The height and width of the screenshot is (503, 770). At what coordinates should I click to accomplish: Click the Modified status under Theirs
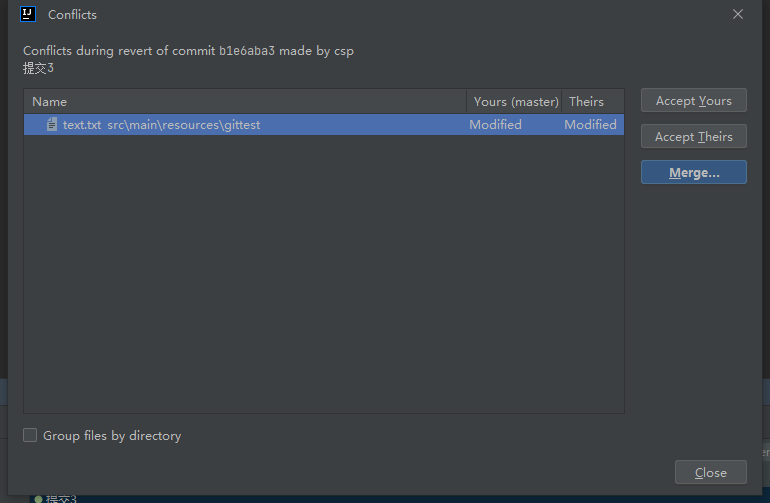[x=590, y=125]
